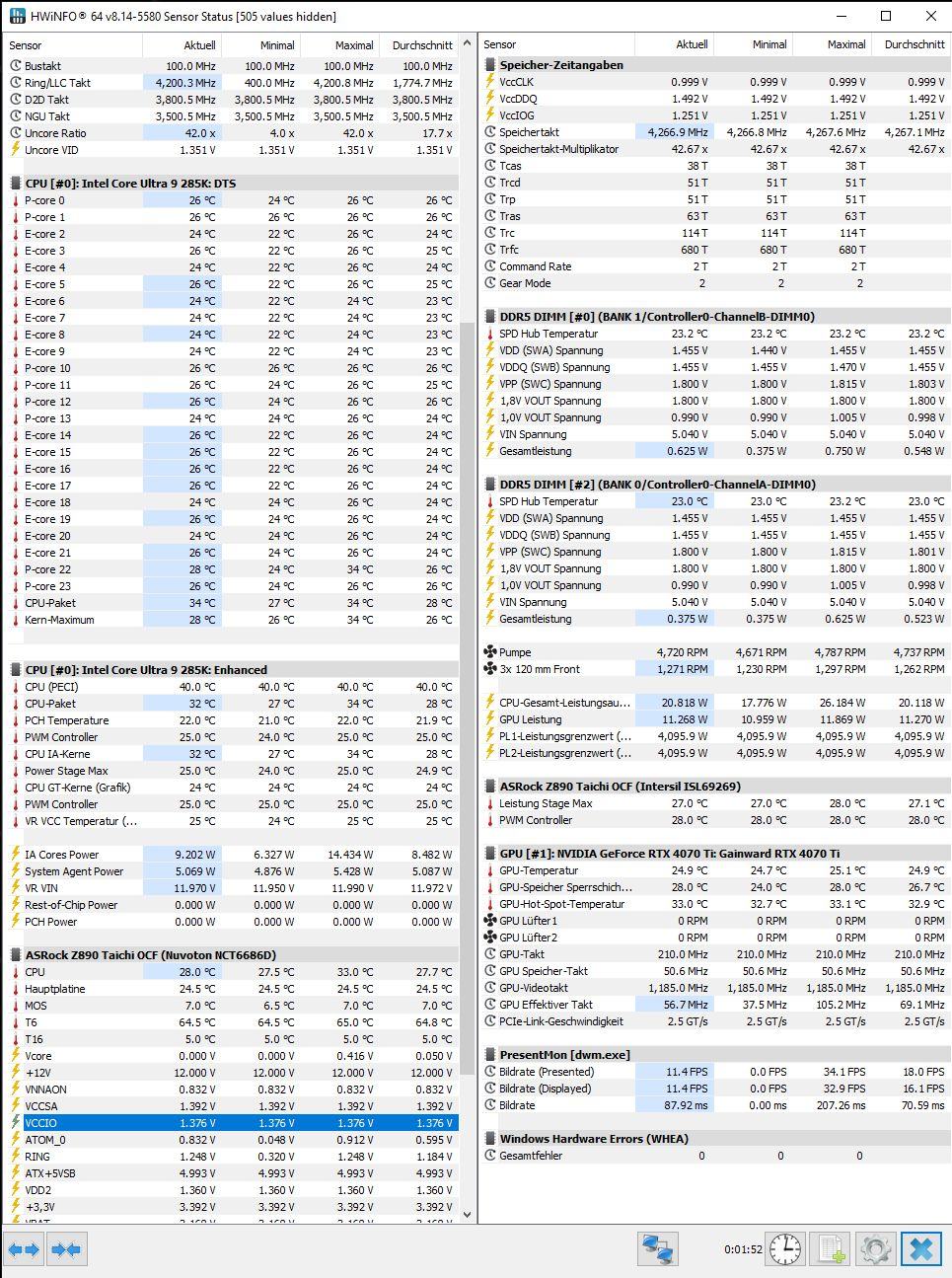Click the lightning icon beside the selected VCCIO row

click(x=16, y=1123)
